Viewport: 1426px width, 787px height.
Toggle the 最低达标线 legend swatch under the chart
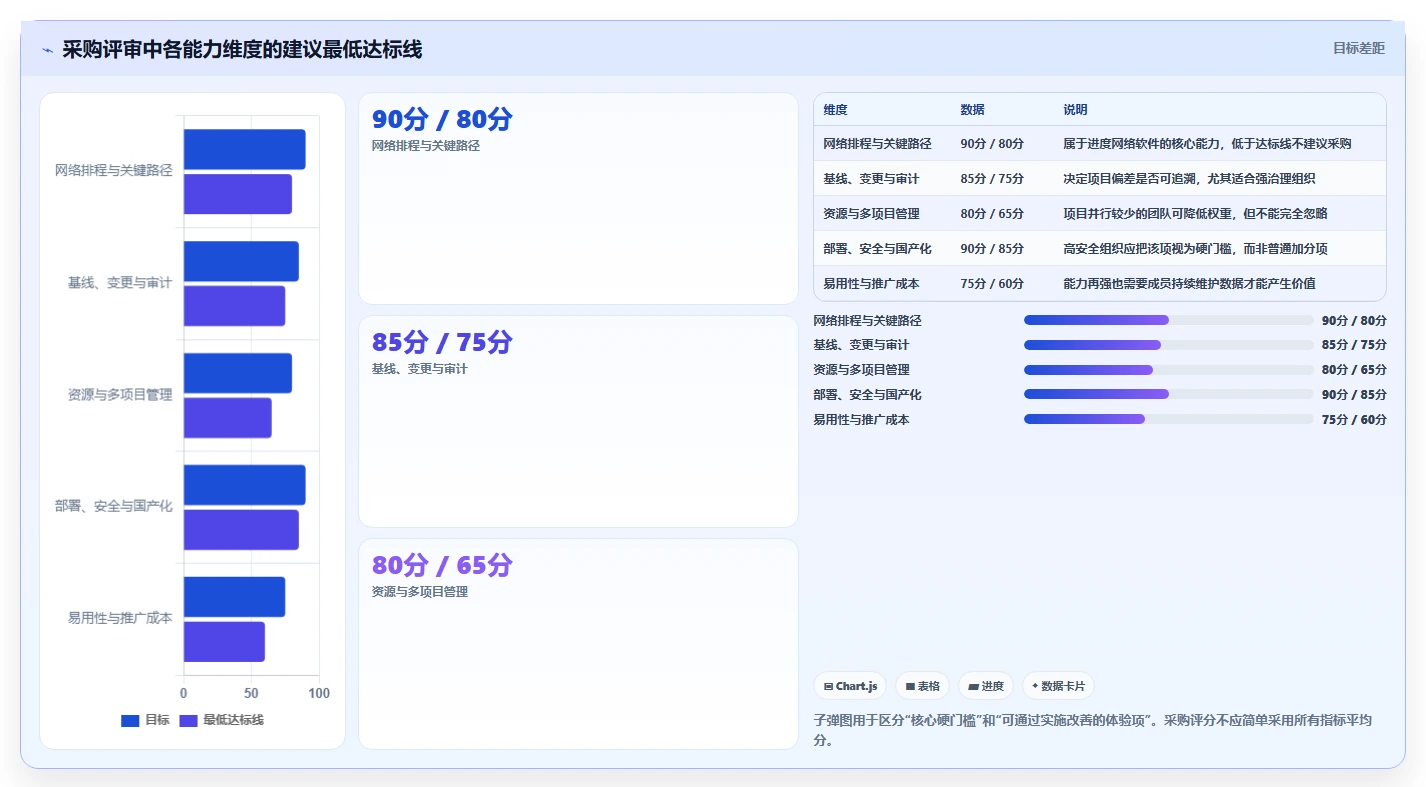[x=188, y=720]
